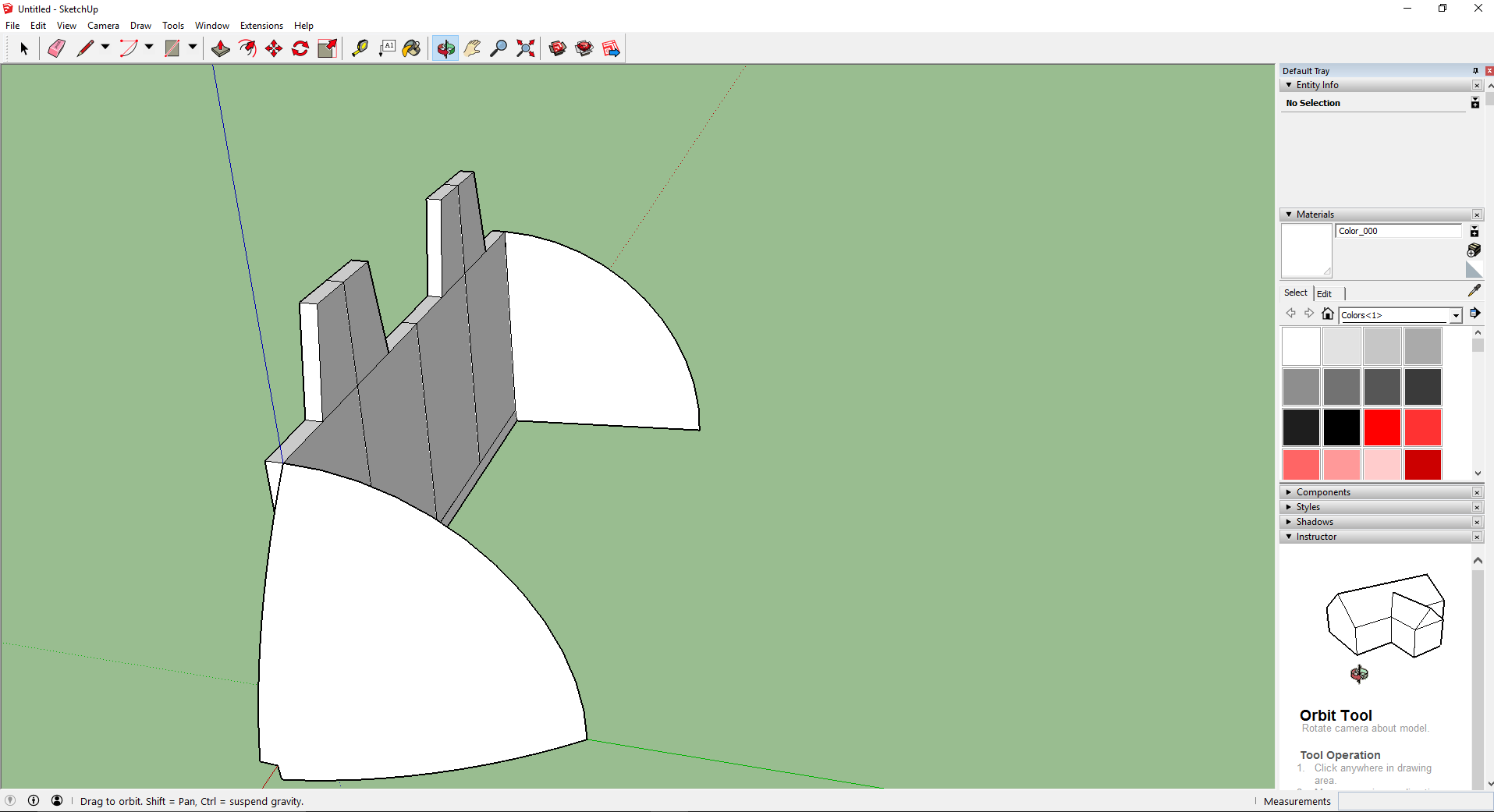This screenshot has width=1494, height=812.
Task: Click the eyedropper Sample Paint icon
Action: 1474,290
